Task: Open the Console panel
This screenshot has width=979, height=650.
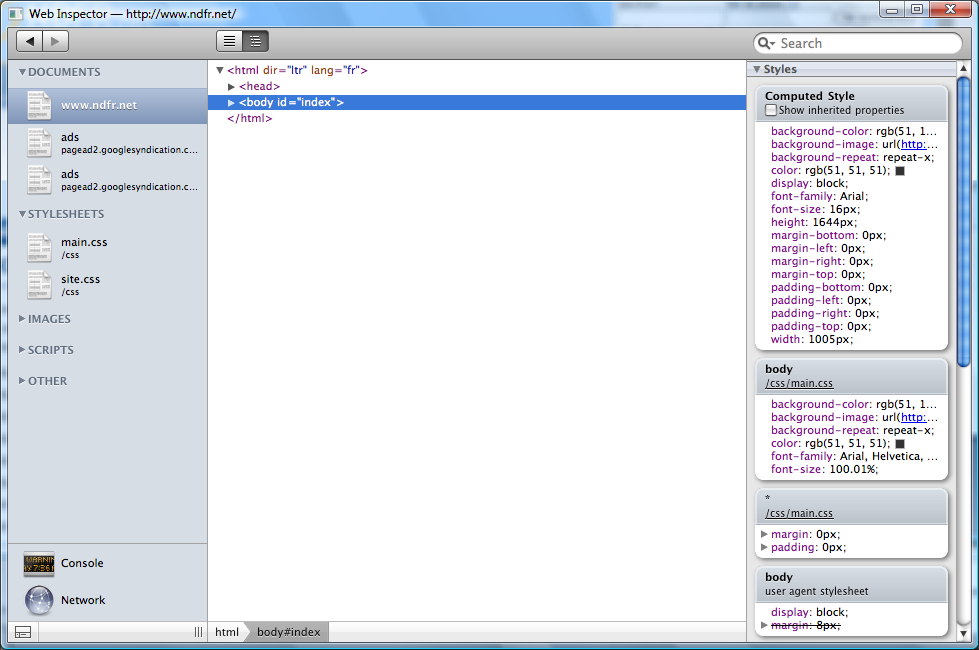Action: [81, 563]
